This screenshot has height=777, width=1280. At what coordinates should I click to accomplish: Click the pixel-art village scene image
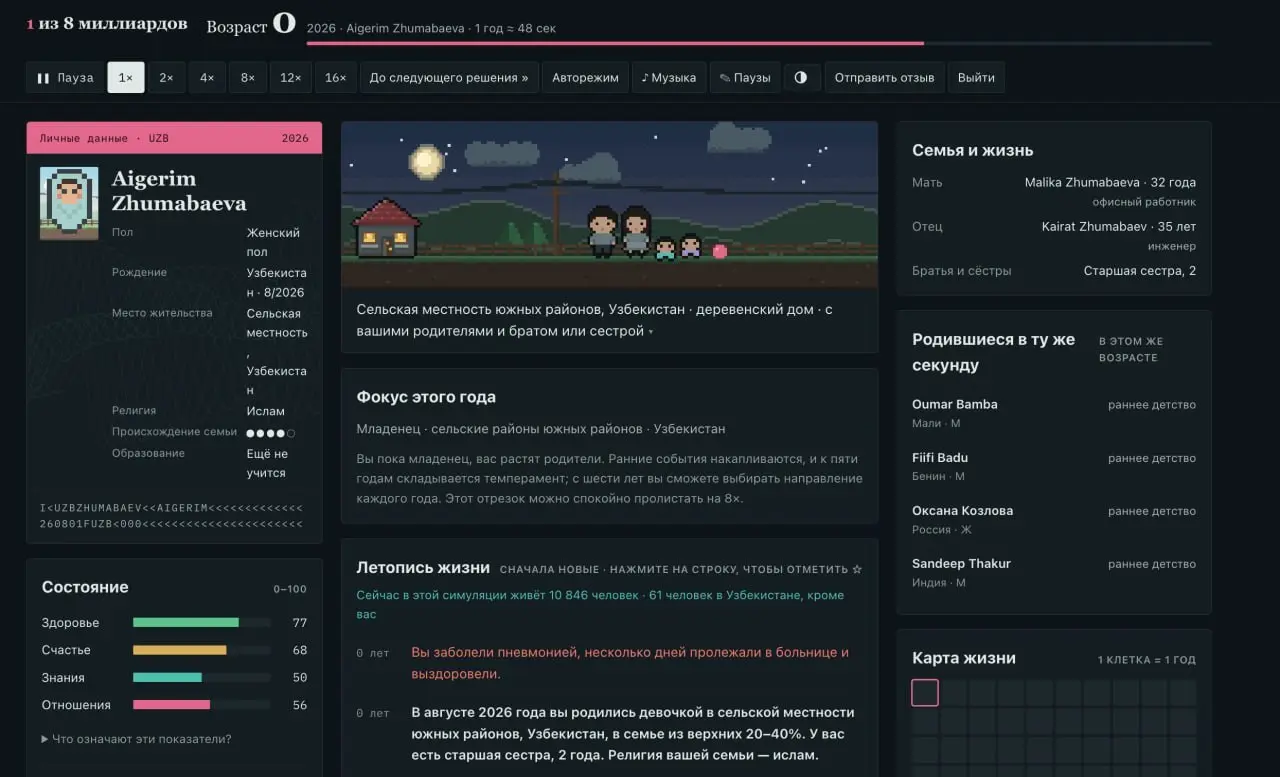coord(609,205)
